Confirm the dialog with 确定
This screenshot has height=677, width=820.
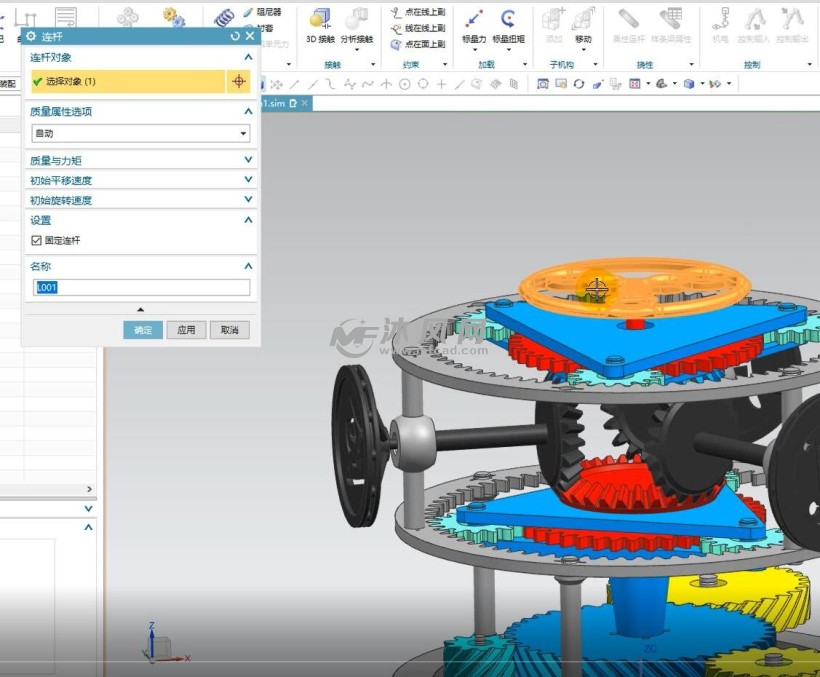[x=143, y=330]
